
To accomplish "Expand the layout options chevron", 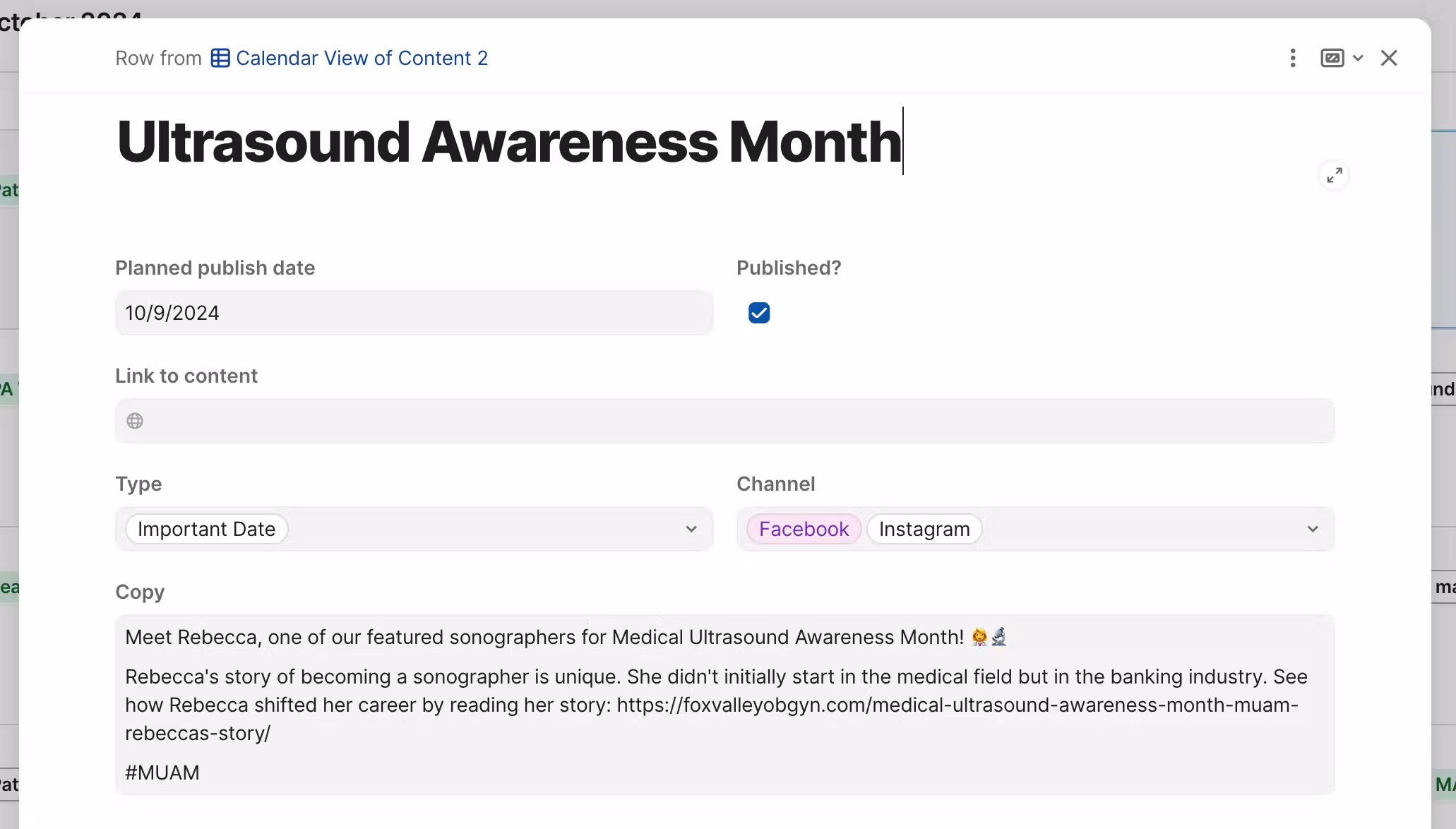I will pos(1357,58).
